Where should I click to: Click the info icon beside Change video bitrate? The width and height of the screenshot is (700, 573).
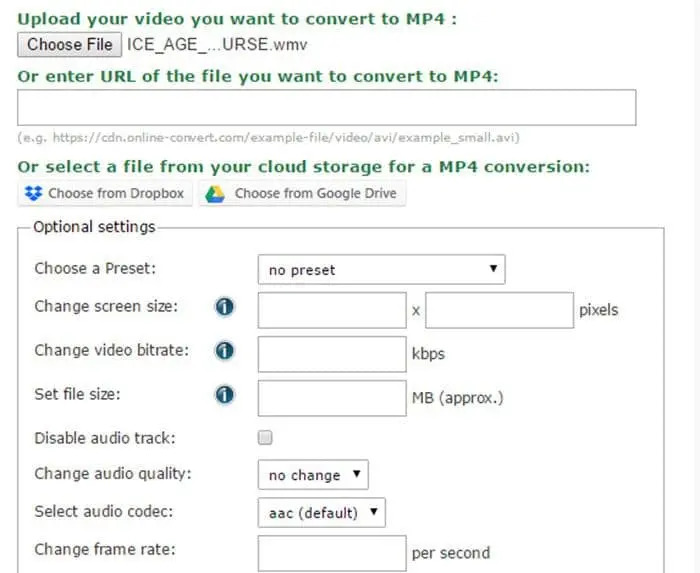pos(225,351)
